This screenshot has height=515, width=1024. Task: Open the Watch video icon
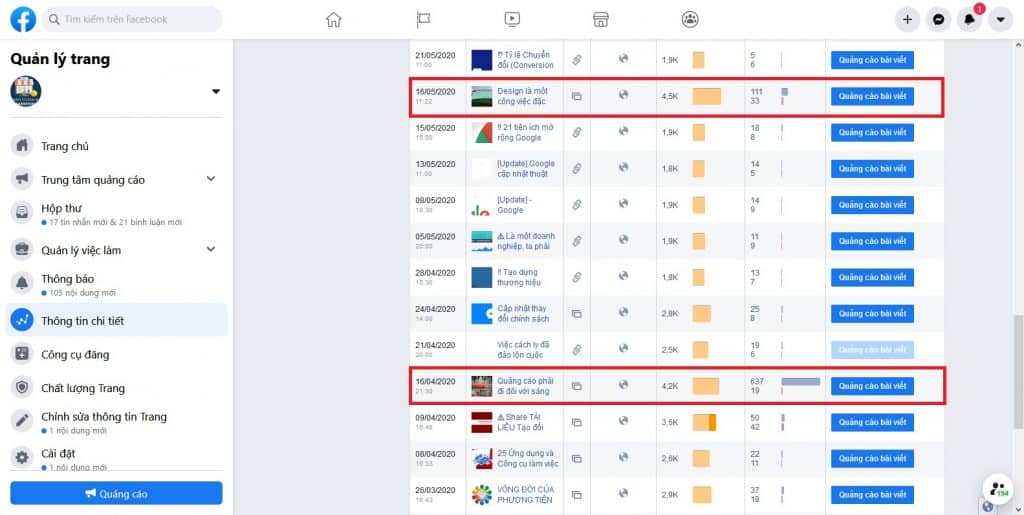(x=512, y=20)
